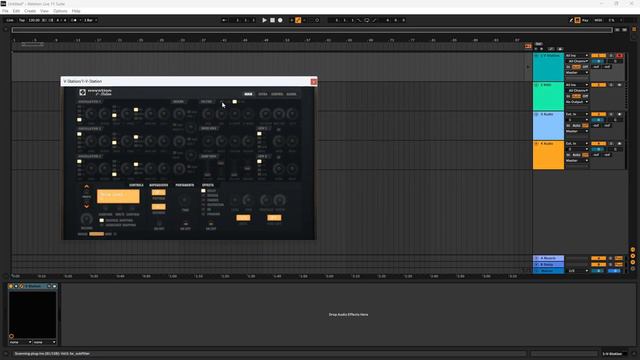Open the 1 Bar quantization dropdown
The image size is (640, 360).
[90, 20]
